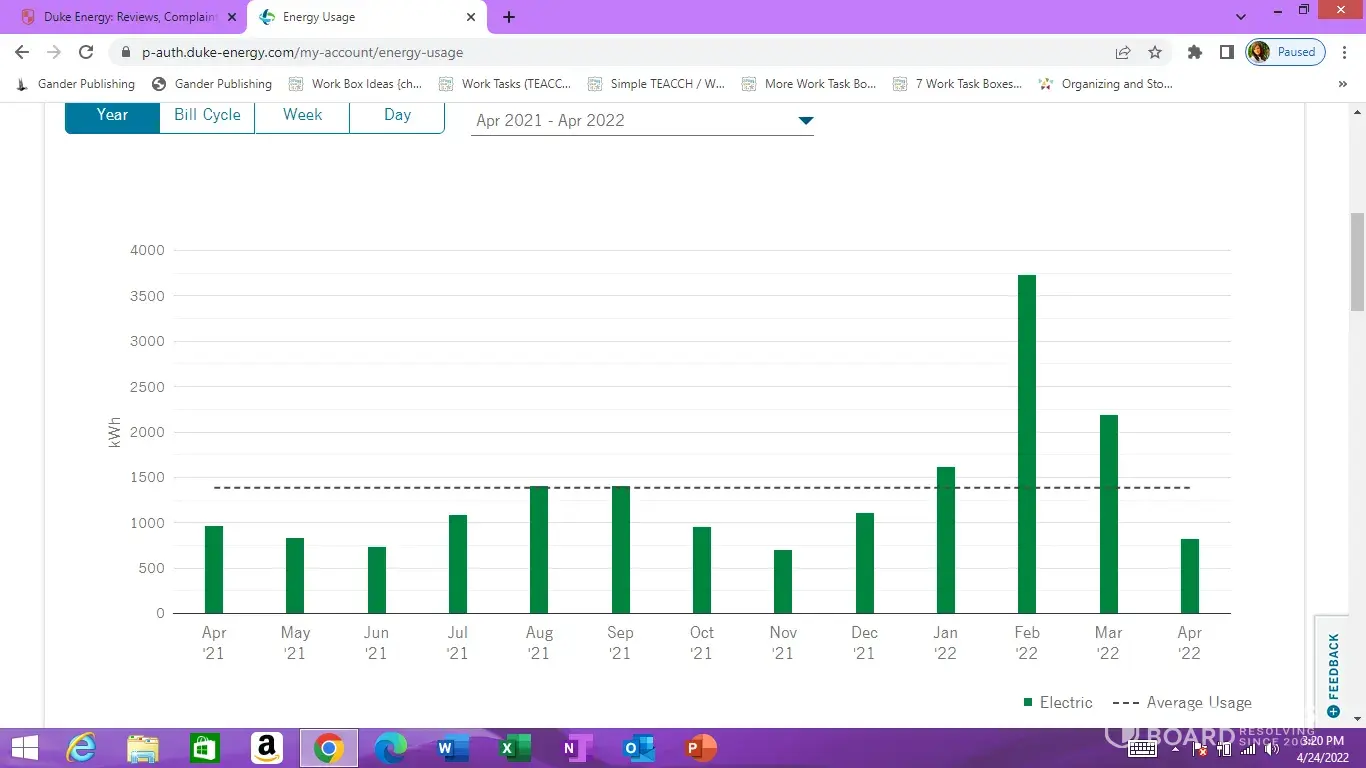Launch PowerPoint from the taskbar
The image size is (1366, 768).
(701, 747)
